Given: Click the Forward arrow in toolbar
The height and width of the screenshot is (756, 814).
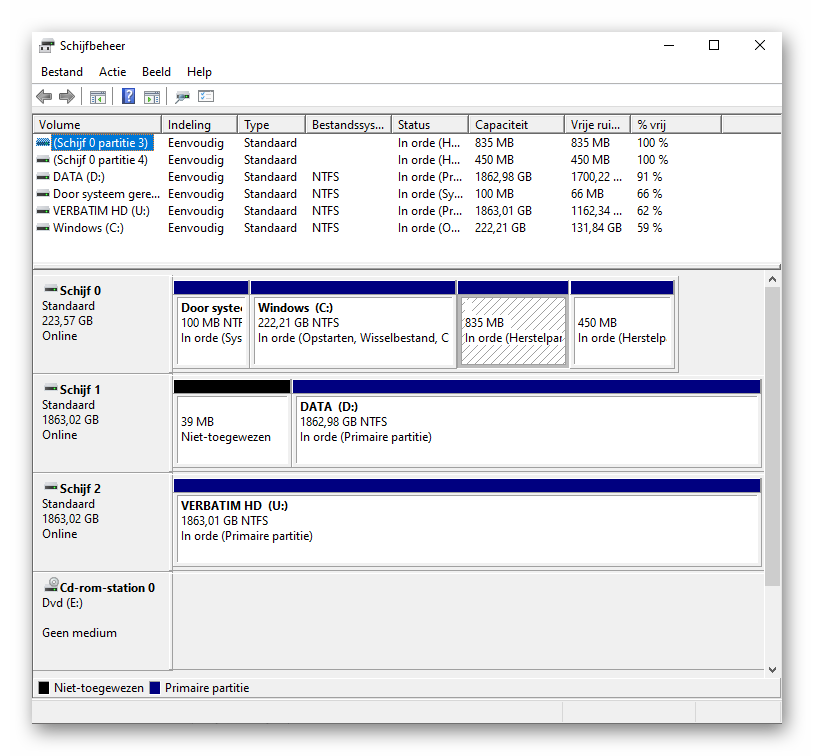Looking at the screenshot, I should 67,97.
